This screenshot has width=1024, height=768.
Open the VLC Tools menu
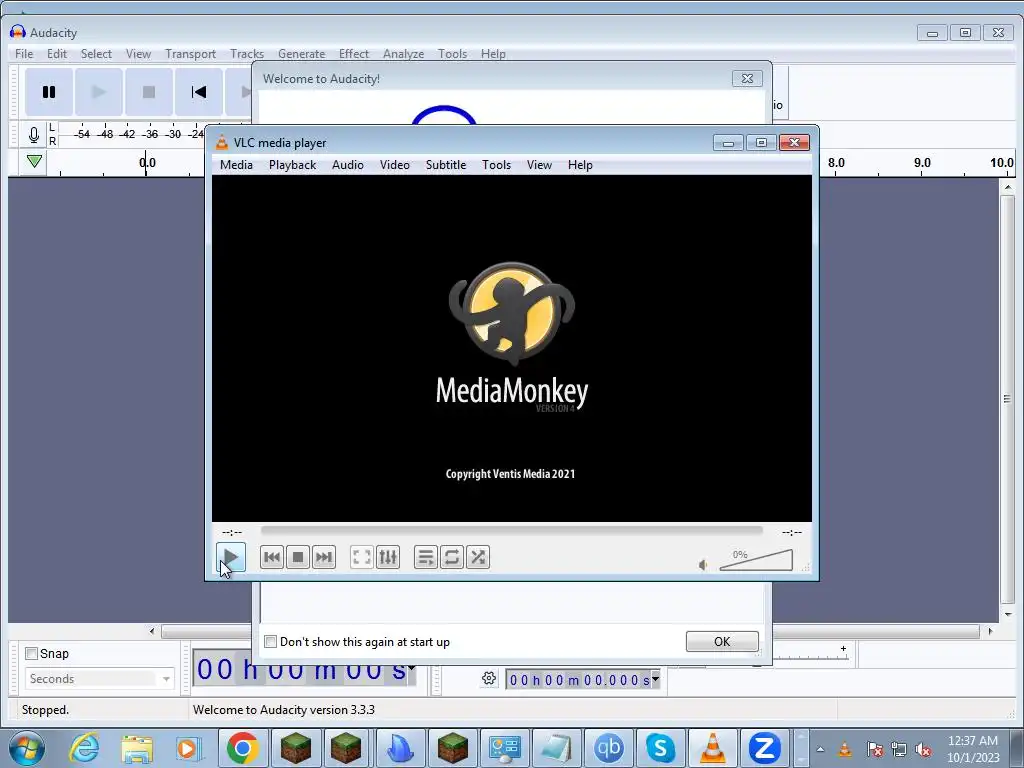point(496,165)
